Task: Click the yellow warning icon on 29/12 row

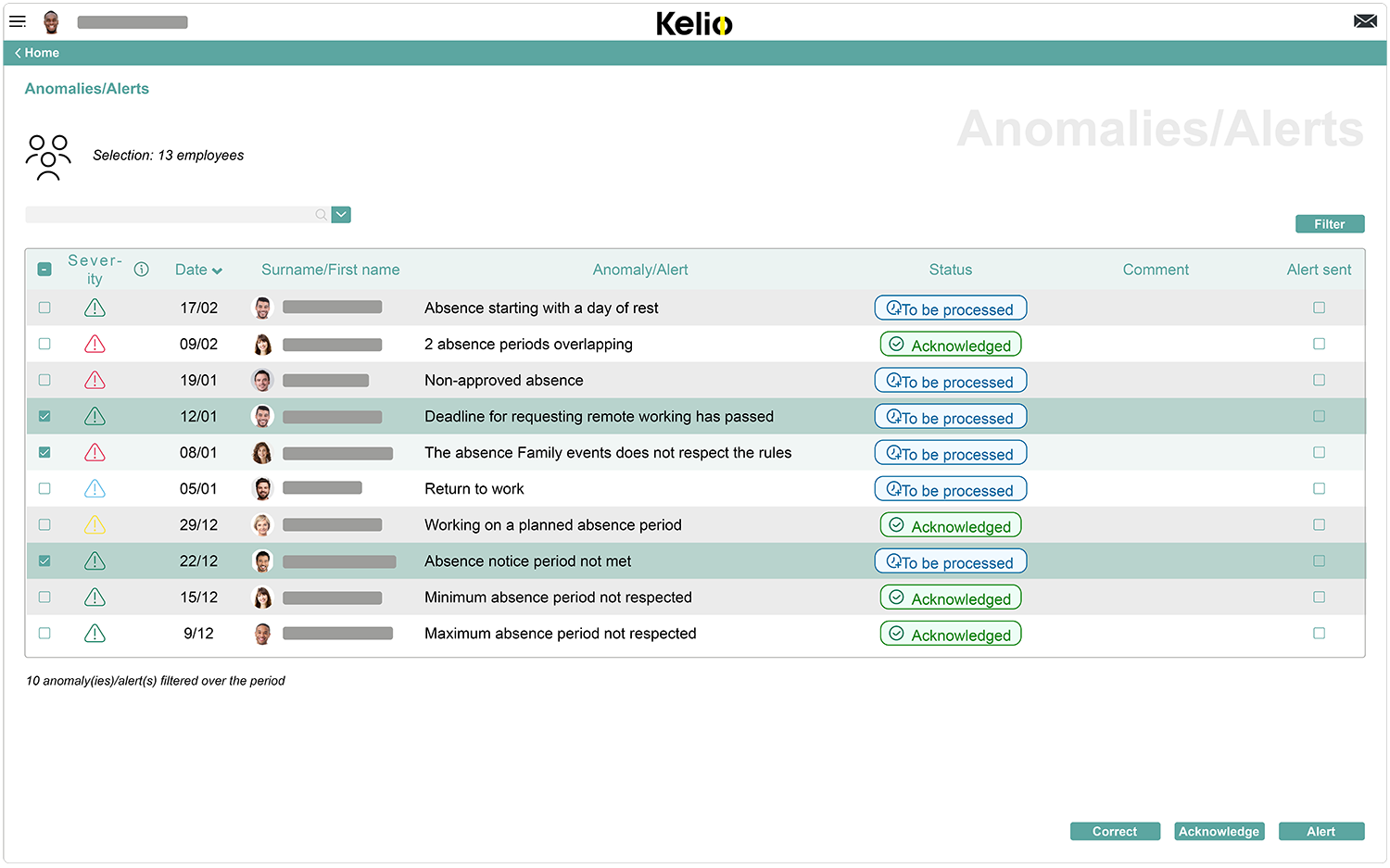Action: click(95, 524)
